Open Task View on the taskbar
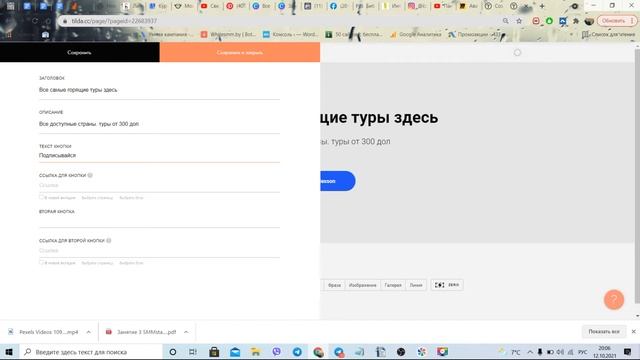The width and height of the screenshot is (640, 360). pos(193,352)
